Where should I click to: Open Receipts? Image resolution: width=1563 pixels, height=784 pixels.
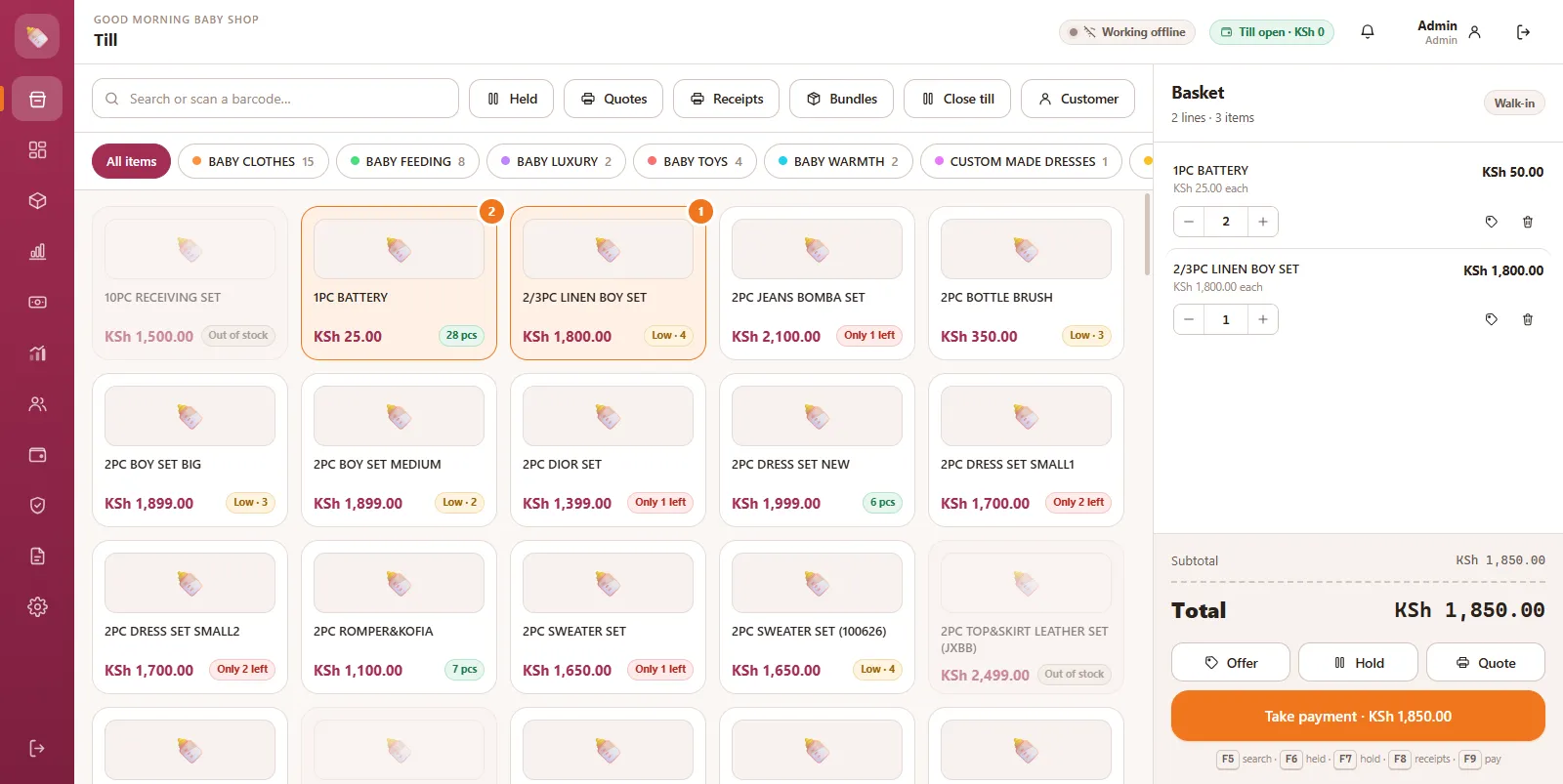pos(726,99)
